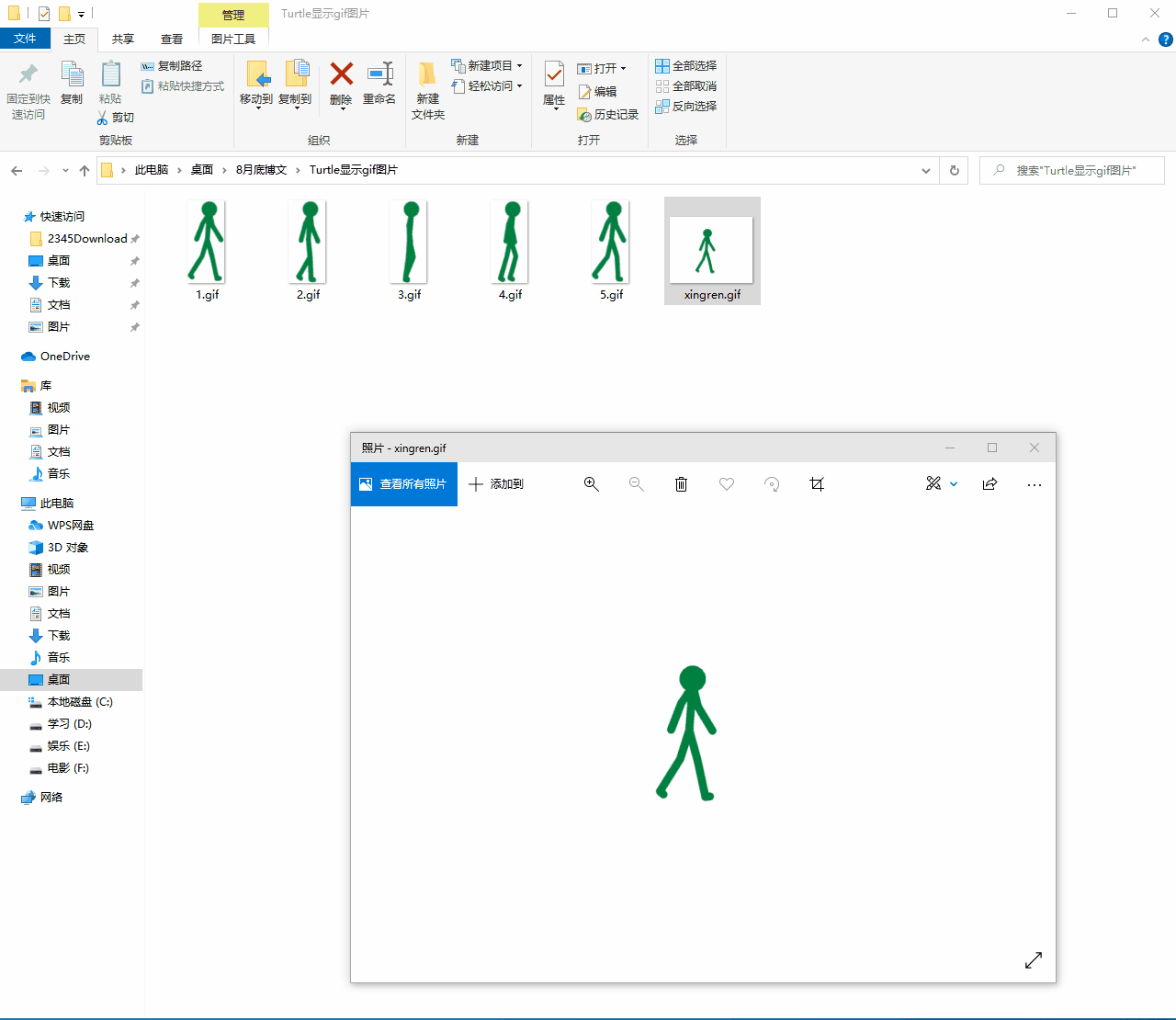Image resolution: width=1176 pixels, height=1020 pixels.
Task: Click Invert Selection in the ribbon
Action: (685, 107)
